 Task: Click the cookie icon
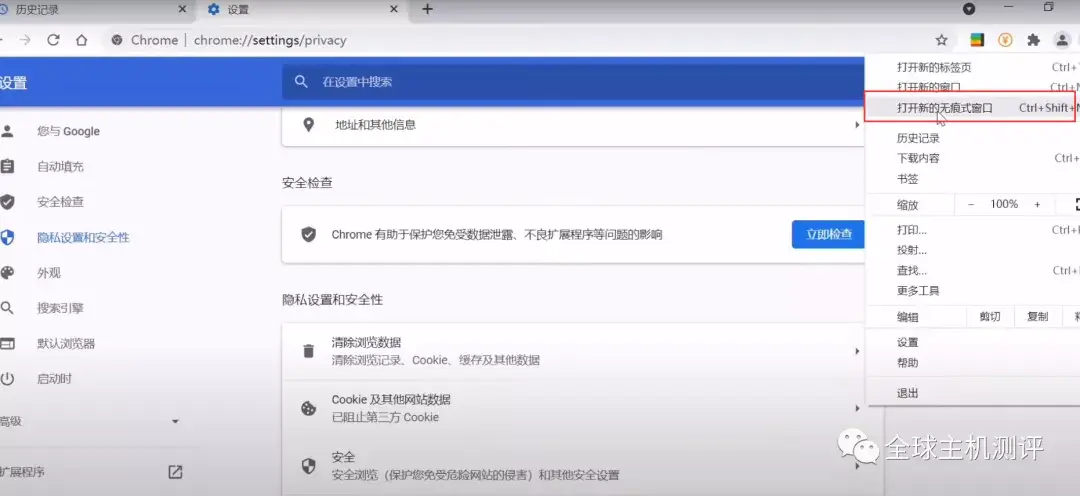[x=309, y=409]
